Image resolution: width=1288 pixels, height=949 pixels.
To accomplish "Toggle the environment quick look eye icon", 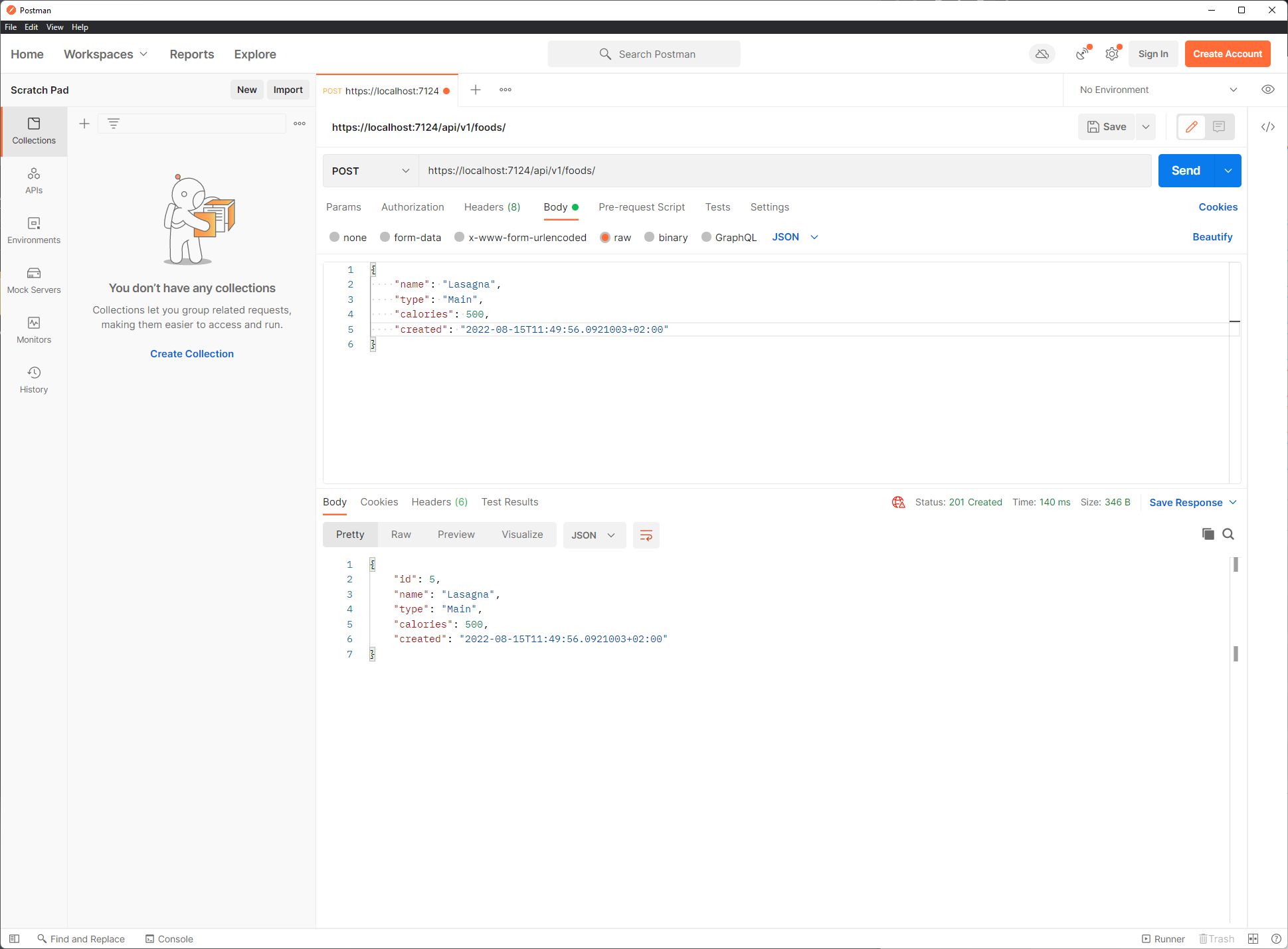I will [x=1267, y=90].
